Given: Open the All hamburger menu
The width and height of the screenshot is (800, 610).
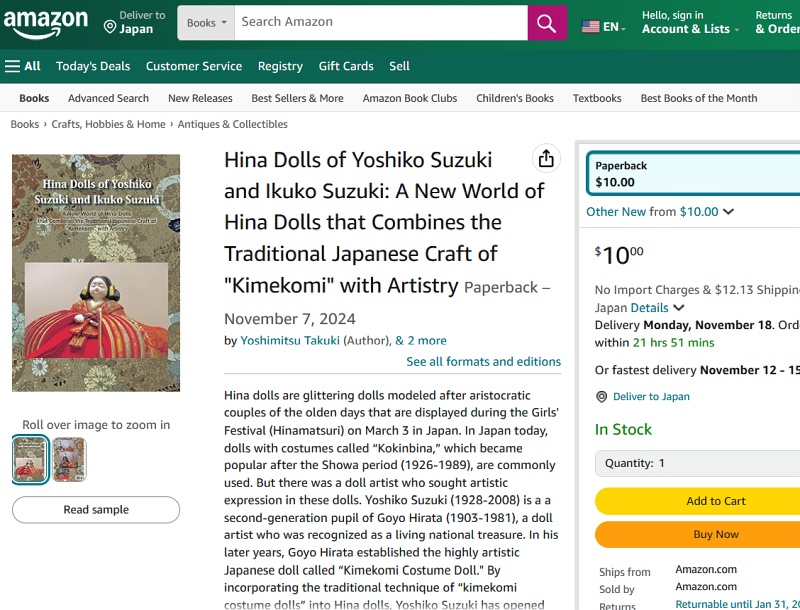Looking at the screenshot, I should click(23, 66).
